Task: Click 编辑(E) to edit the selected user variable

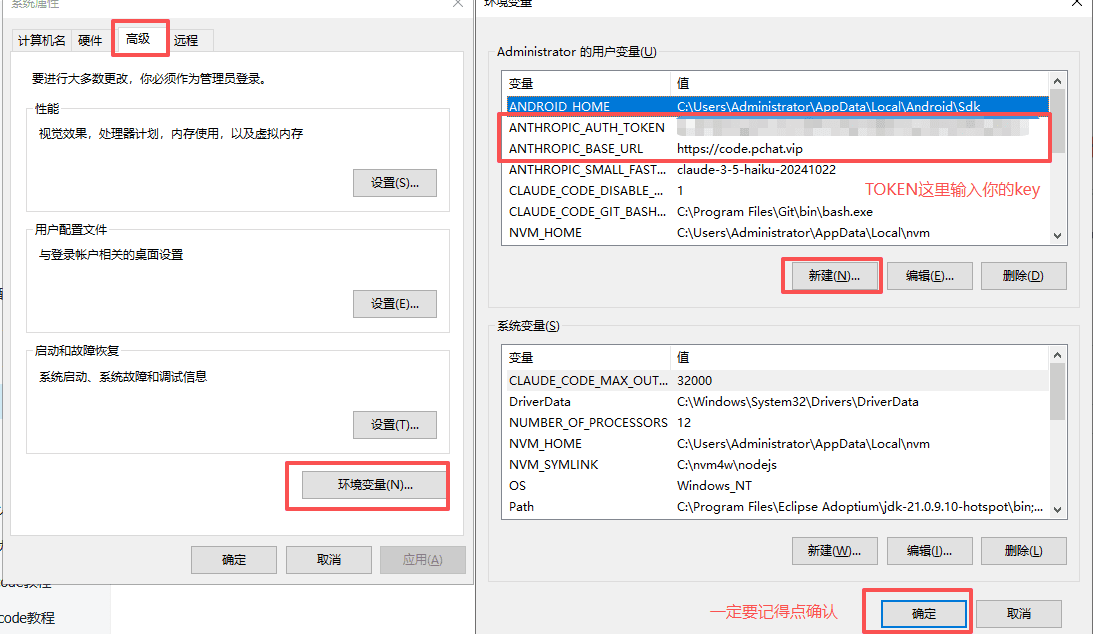Action: click(928, 275)
